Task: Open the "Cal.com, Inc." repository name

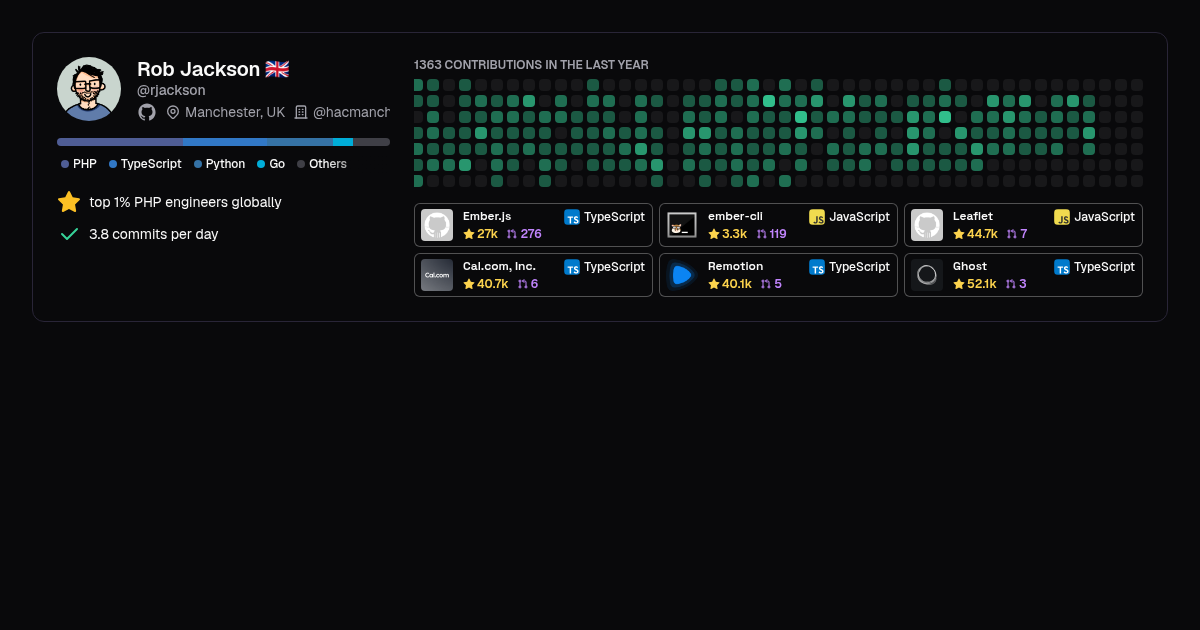Action: 499,266
